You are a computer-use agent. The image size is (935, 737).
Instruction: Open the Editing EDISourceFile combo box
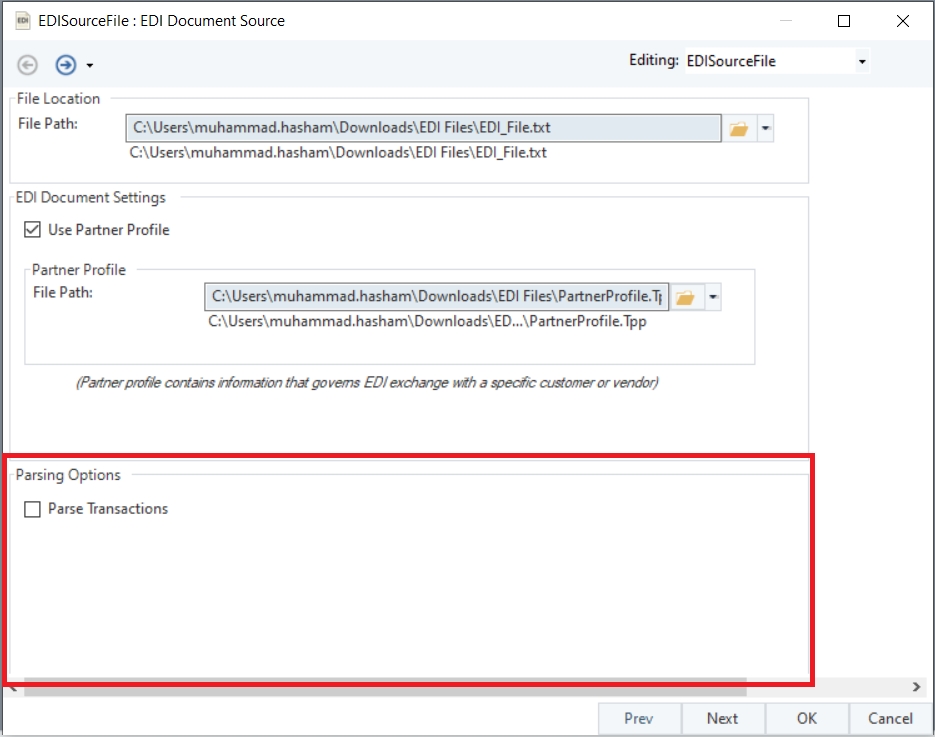coord(777,61)
